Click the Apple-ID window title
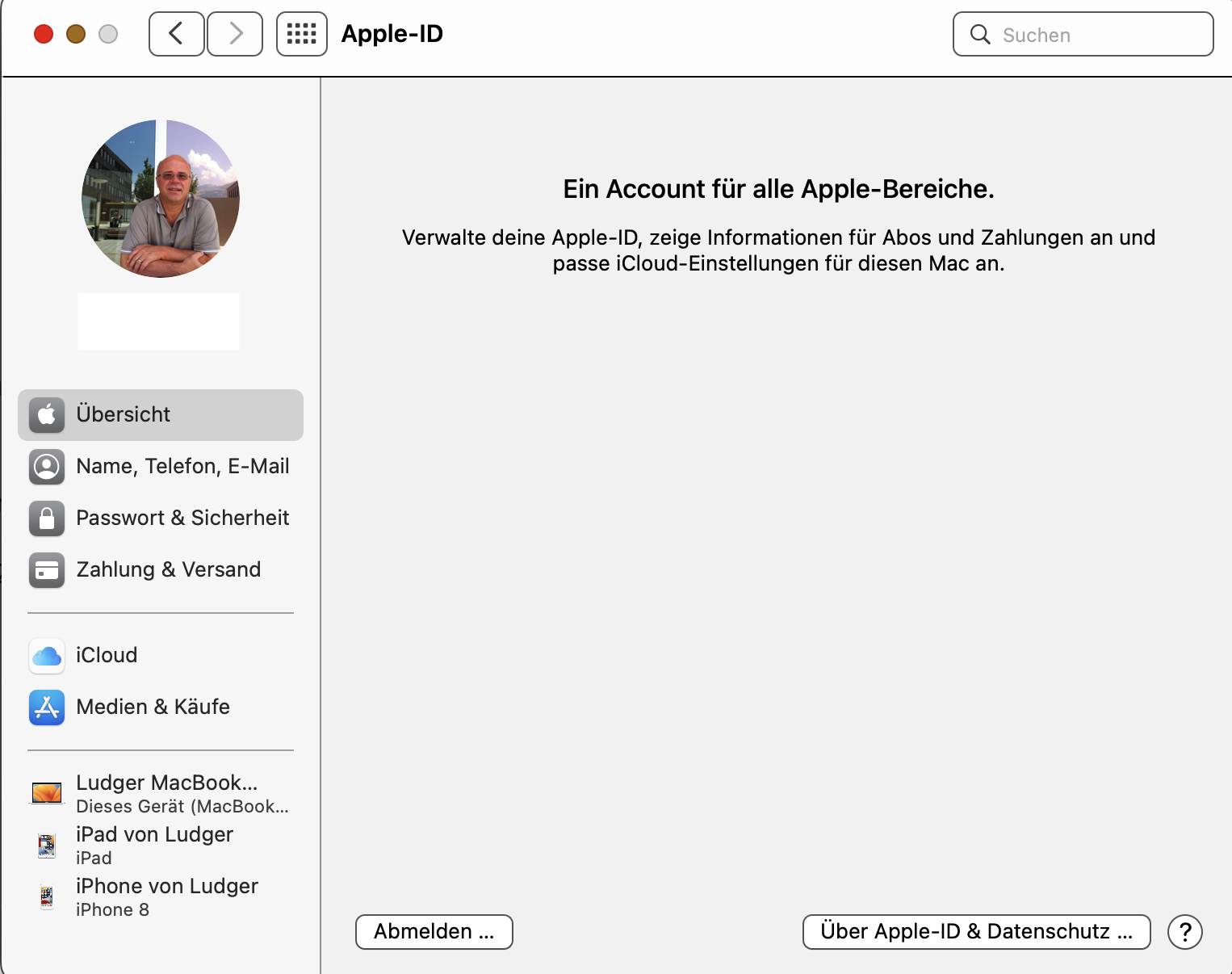This screenshot has height=974, width=1232. point(392,34)
